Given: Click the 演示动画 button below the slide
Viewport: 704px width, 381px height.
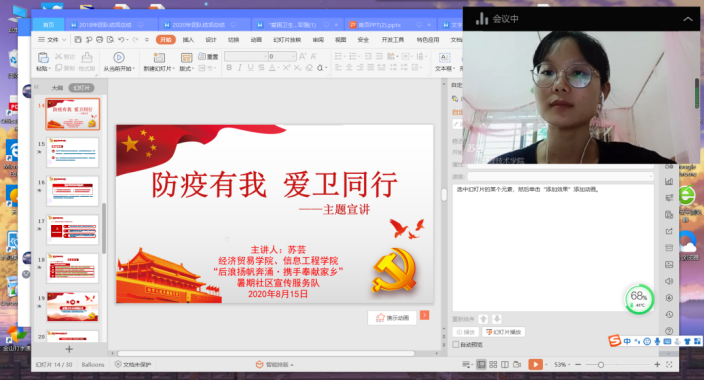Looking at the screenshot, I should (x=392, y=318).
